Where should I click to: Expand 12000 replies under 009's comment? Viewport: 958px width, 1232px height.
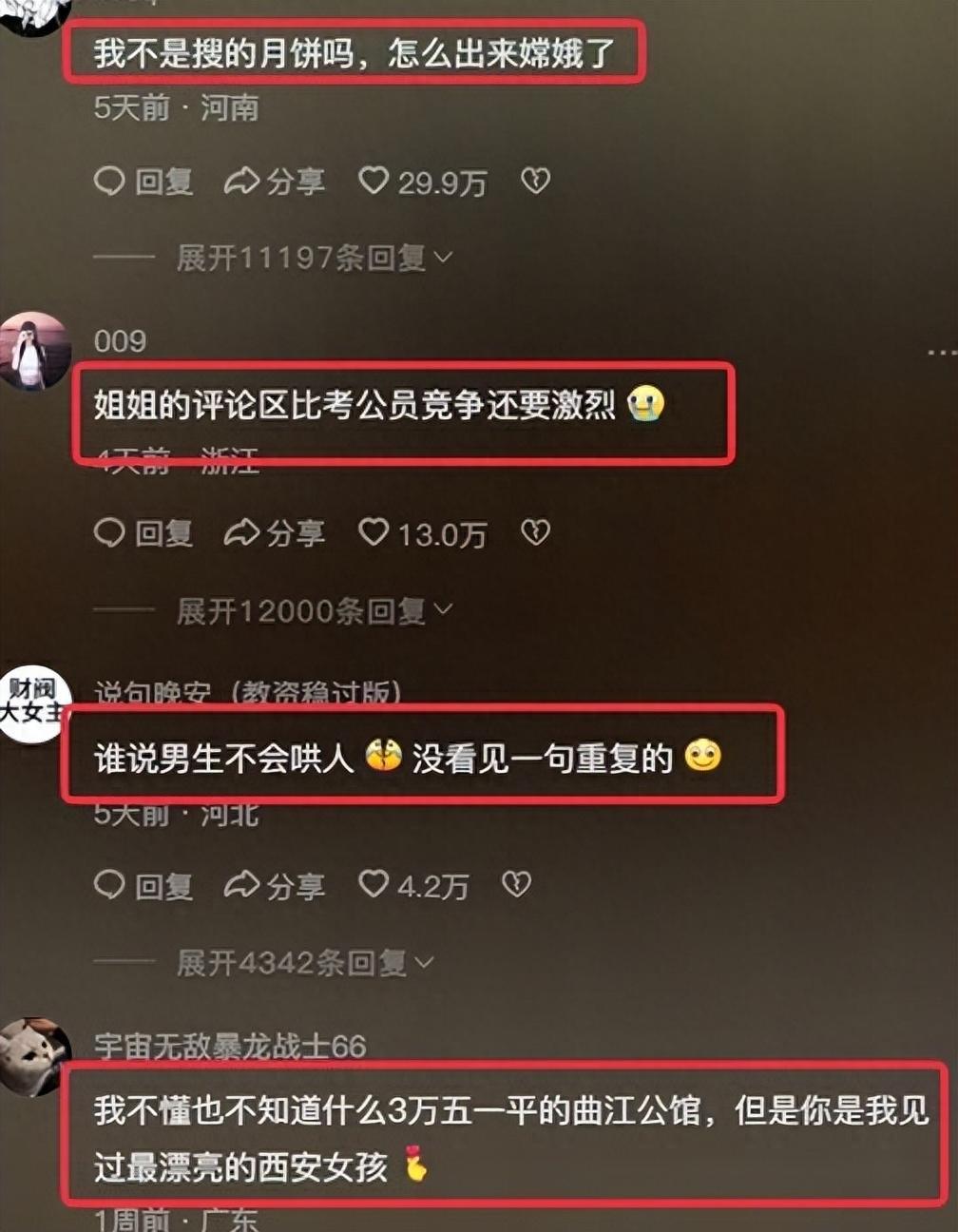pos(315,611)
